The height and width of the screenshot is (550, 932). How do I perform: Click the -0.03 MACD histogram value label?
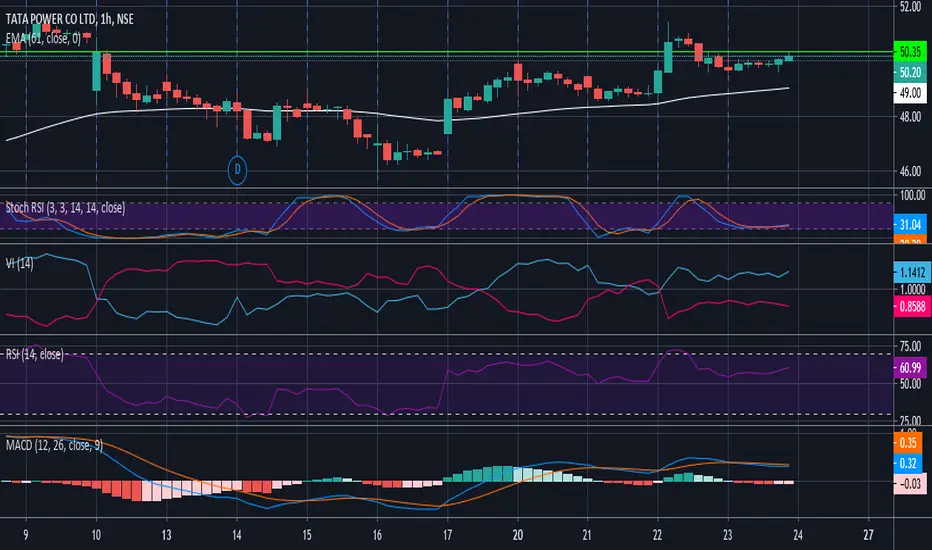(x=910, y=484)
